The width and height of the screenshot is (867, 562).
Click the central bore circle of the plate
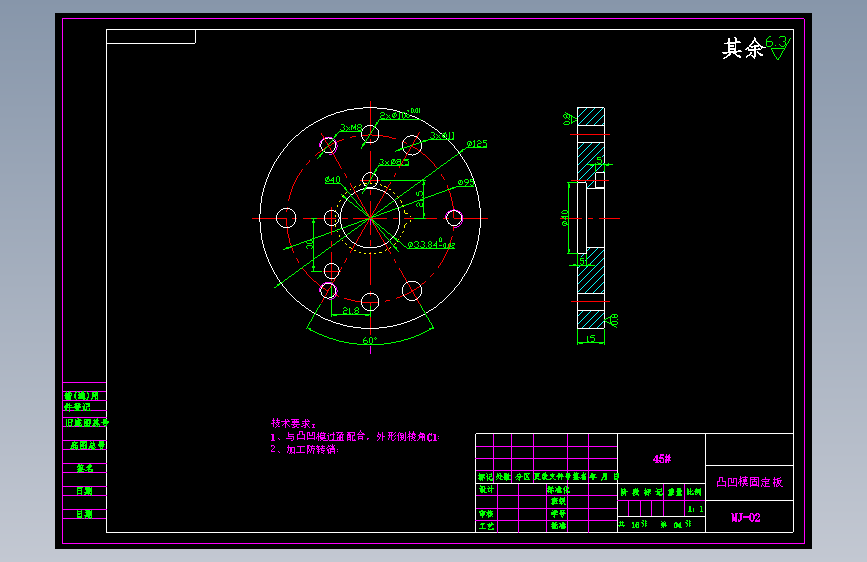(x=370, y=218)
